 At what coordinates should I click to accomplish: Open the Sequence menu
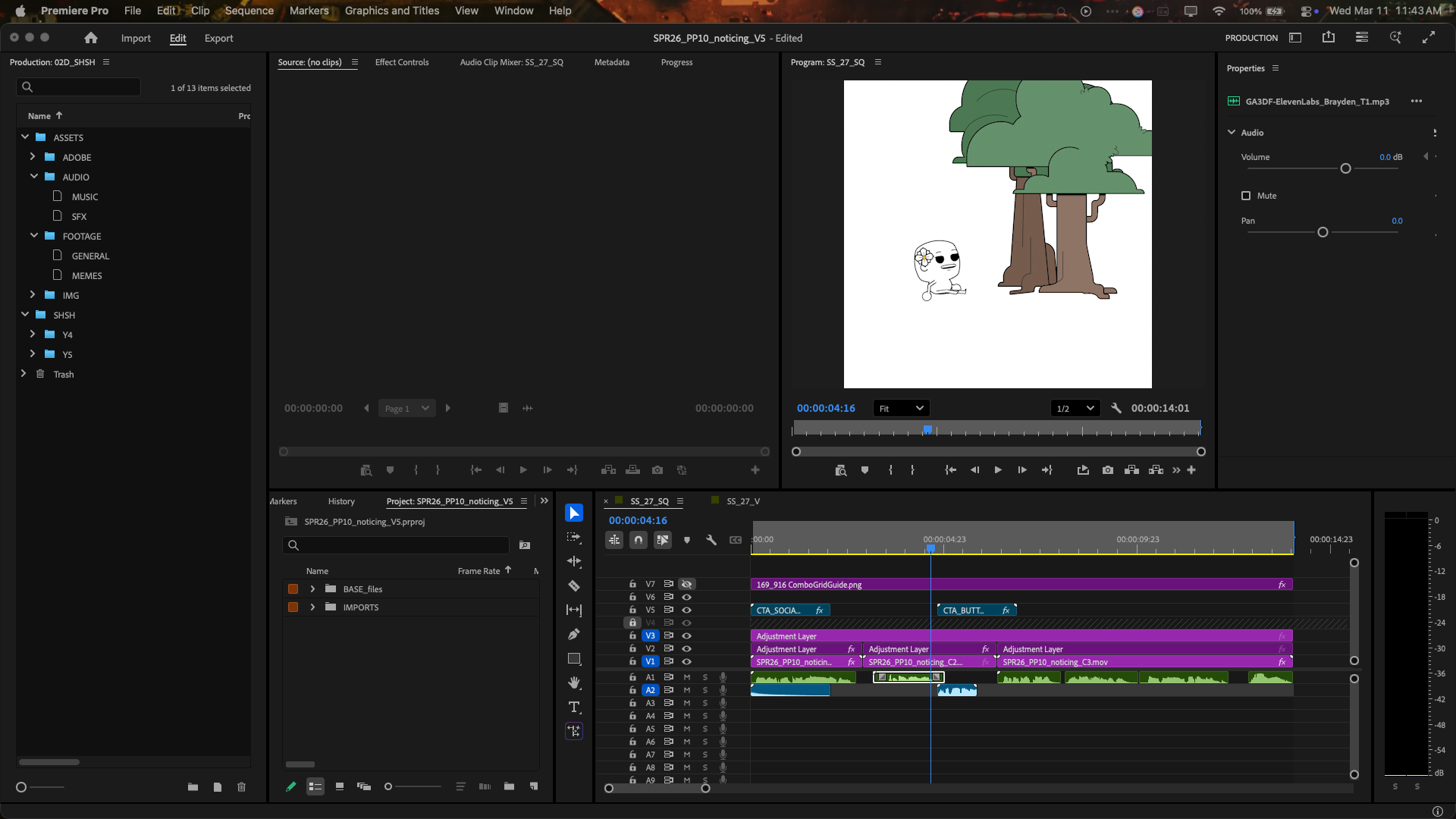249,11
